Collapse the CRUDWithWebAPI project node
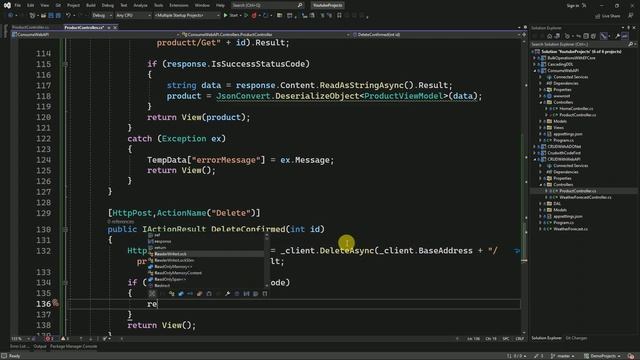The width and height of the screenshot is (640, 360). point(535,159)
